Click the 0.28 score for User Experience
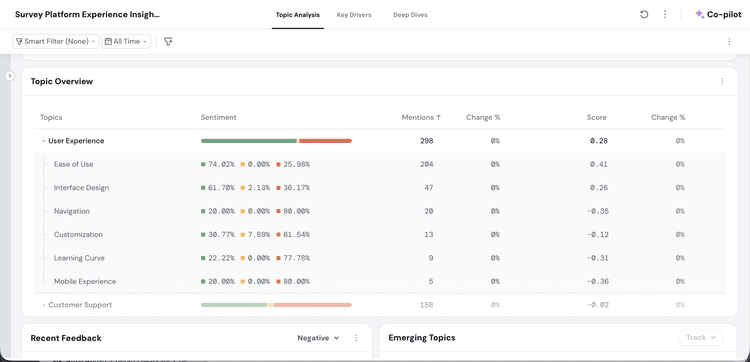The height and width of the screenshot is (362, 750). tap(599, 141)
